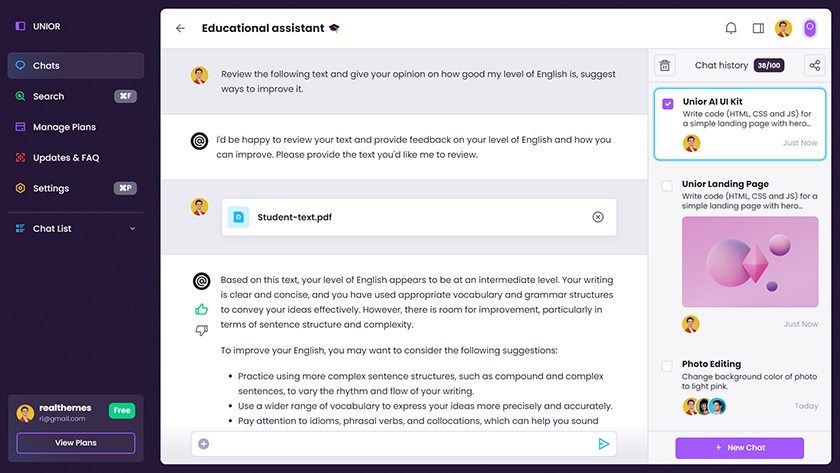Go to Updates & FAQ

[x=65, y=158]
